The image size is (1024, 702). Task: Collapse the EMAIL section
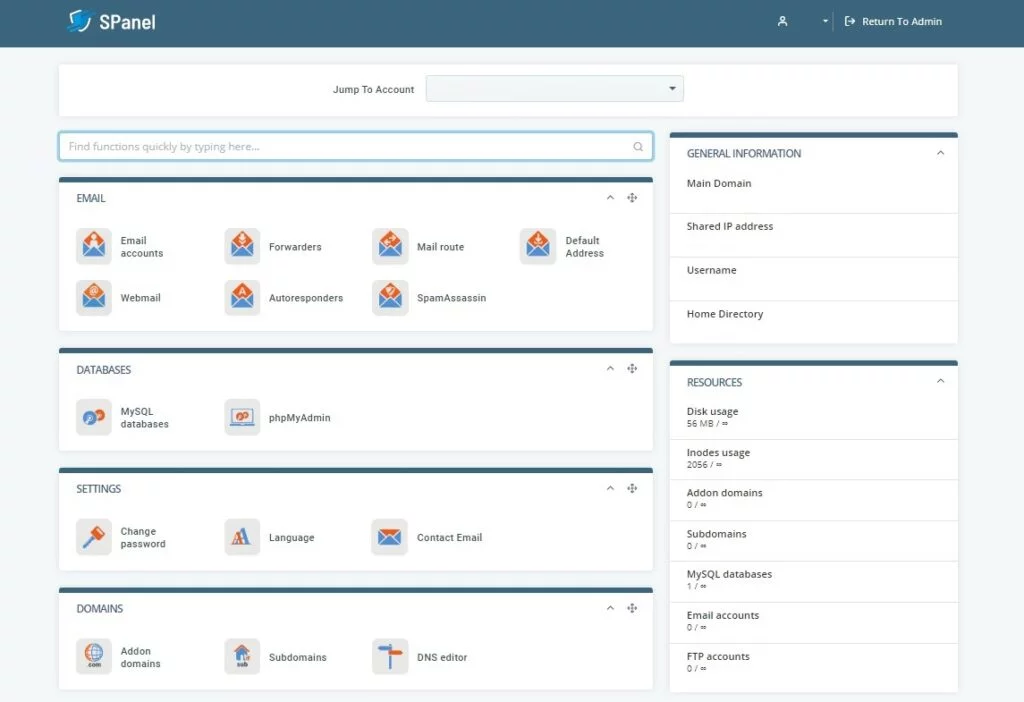pyautogui.click(x=610, y=198)
